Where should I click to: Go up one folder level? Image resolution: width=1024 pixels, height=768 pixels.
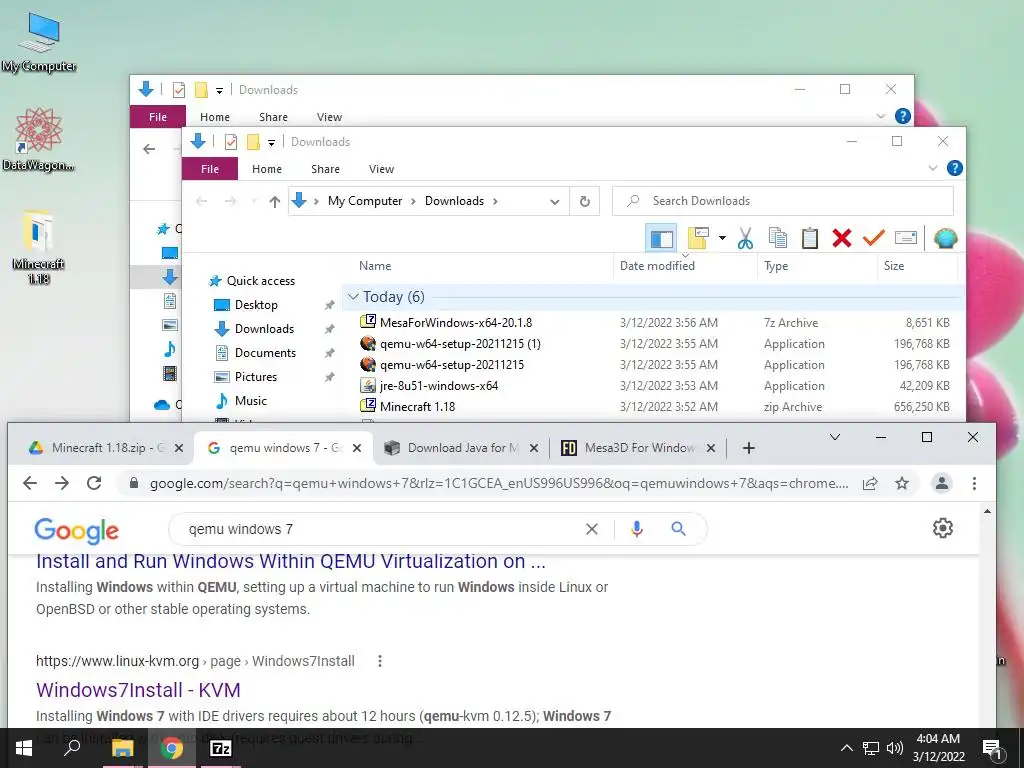(274, 201)
